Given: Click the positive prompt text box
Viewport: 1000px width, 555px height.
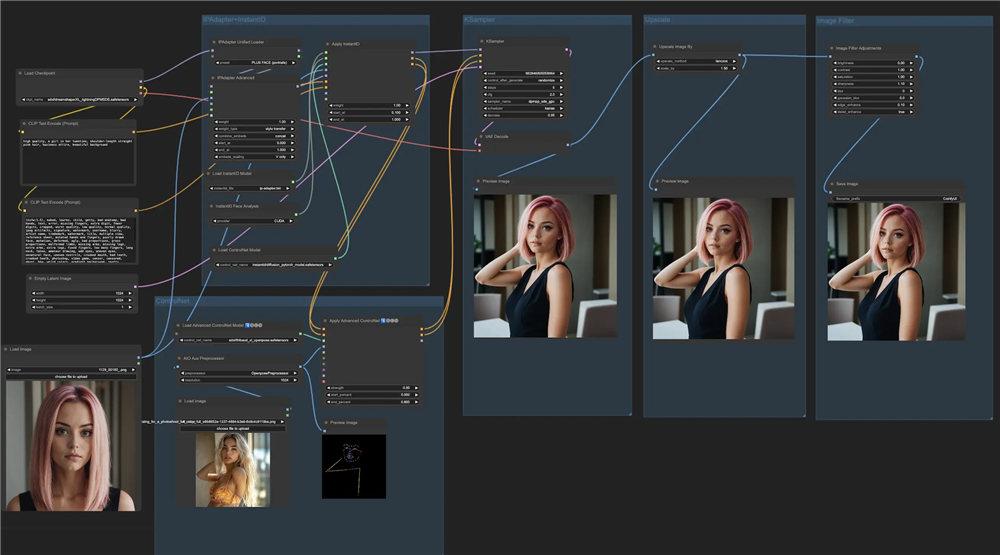Looking at the screenshot, I should pos(77,160).
